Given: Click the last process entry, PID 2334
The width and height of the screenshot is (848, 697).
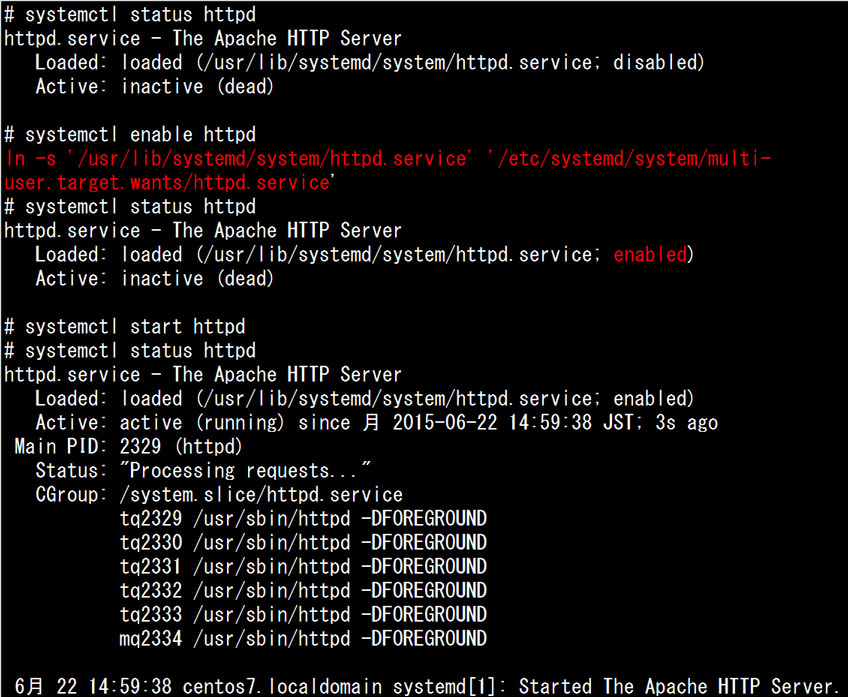Looking at the screenshot, I should point(303,639).
